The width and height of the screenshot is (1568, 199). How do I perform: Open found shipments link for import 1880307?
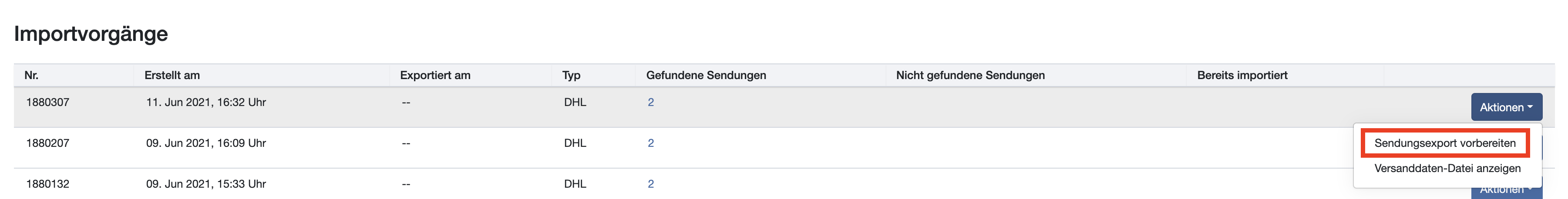[x=651, y=103]
